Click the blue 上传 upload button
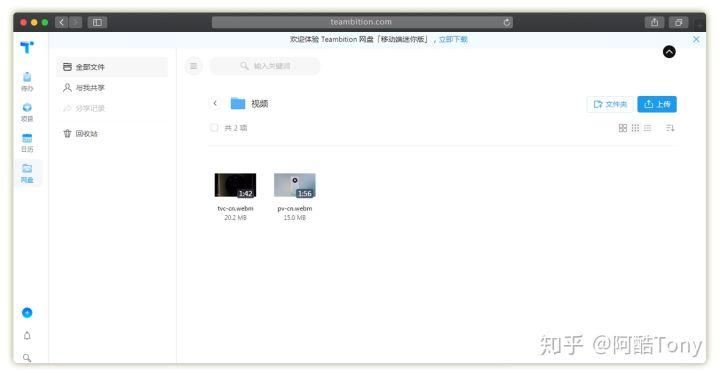 click(x=657, y=104)
